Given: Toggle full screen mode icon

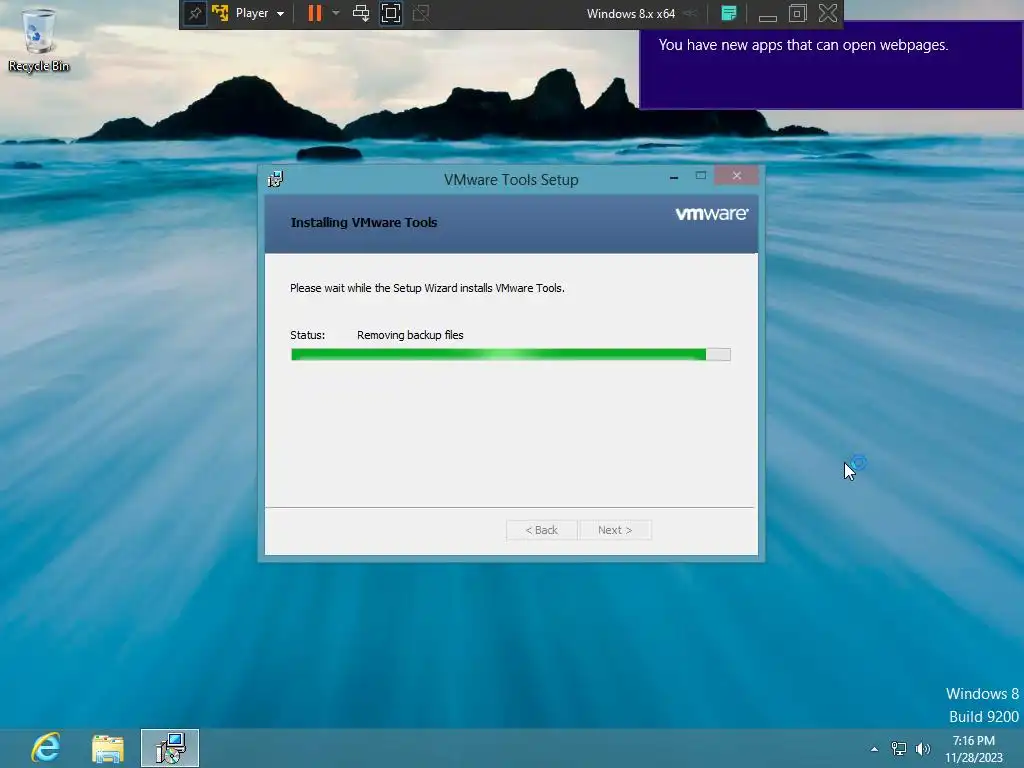Looking at the screenshot, I should 391,13.
